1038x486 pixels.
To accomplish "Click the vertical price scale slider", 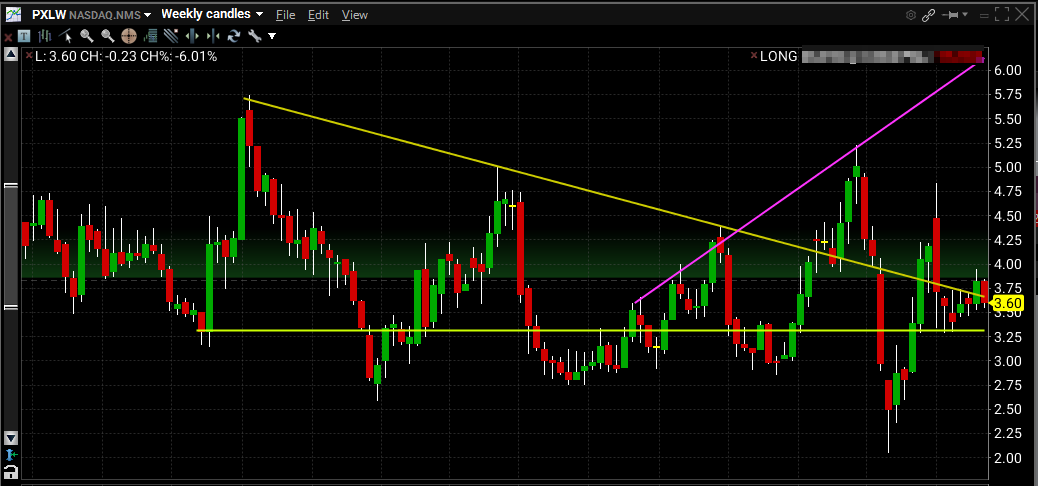I will pyautogui.click(x=11, y=246).
